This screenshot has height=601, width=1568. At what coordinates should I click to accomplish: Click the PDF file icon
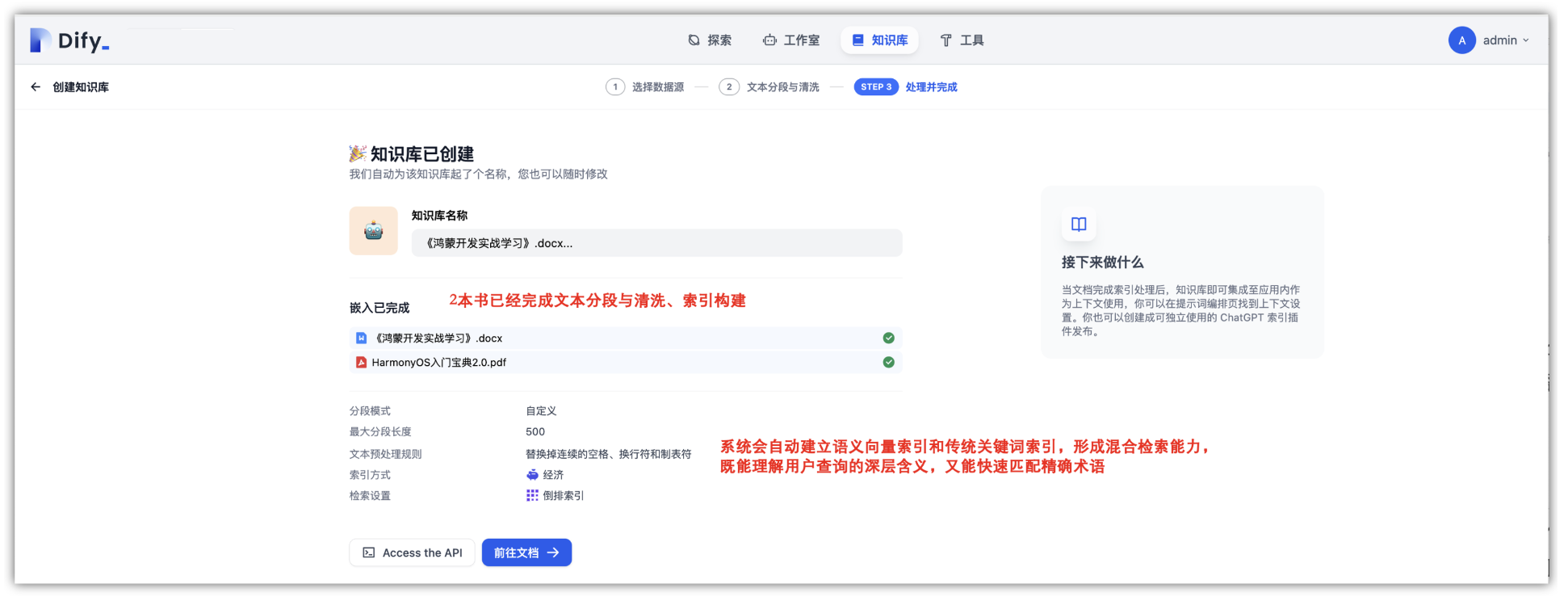pyautogui.click(x=361, y=363)
